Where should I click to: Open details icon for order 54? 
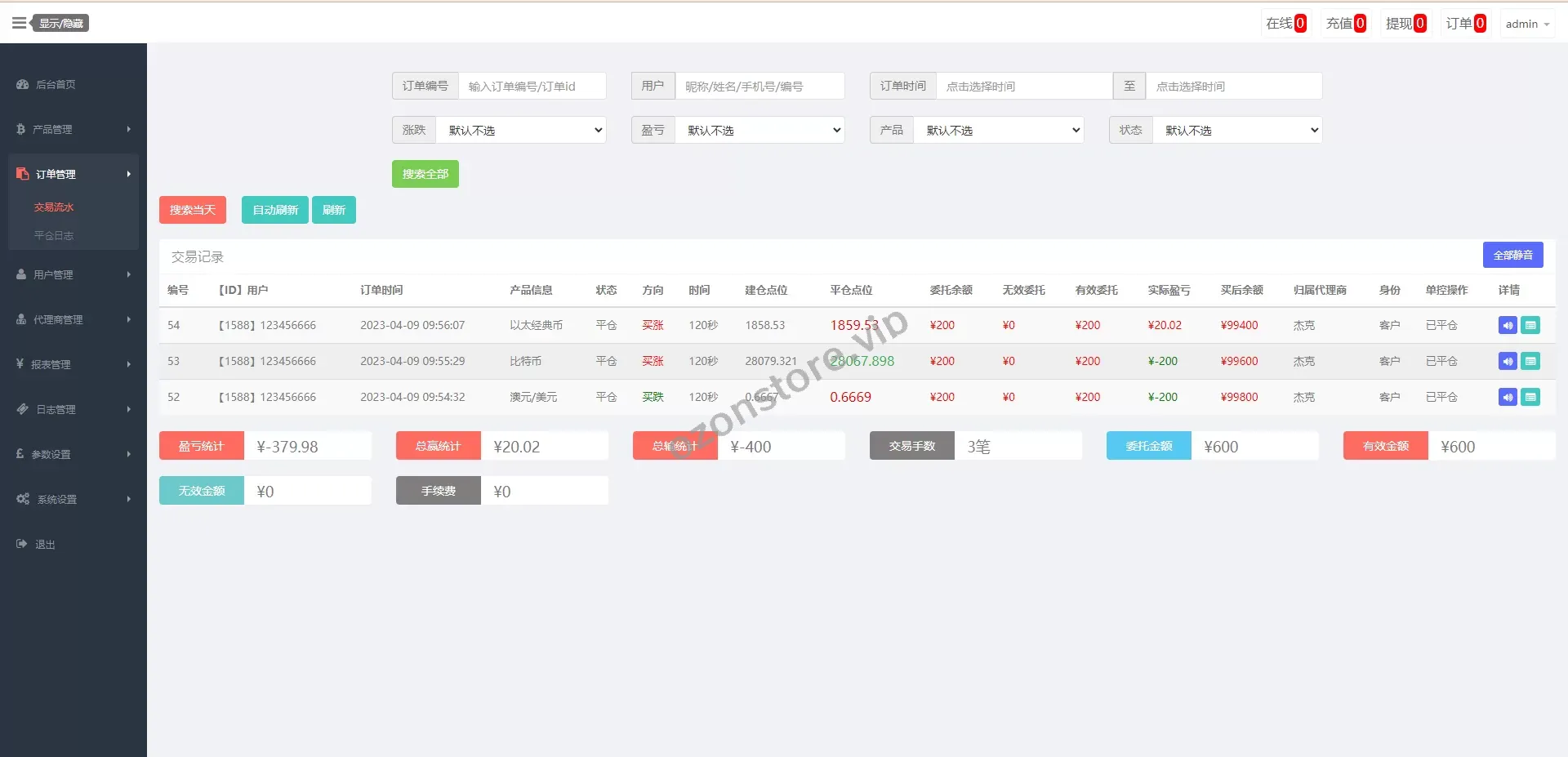1530,325
